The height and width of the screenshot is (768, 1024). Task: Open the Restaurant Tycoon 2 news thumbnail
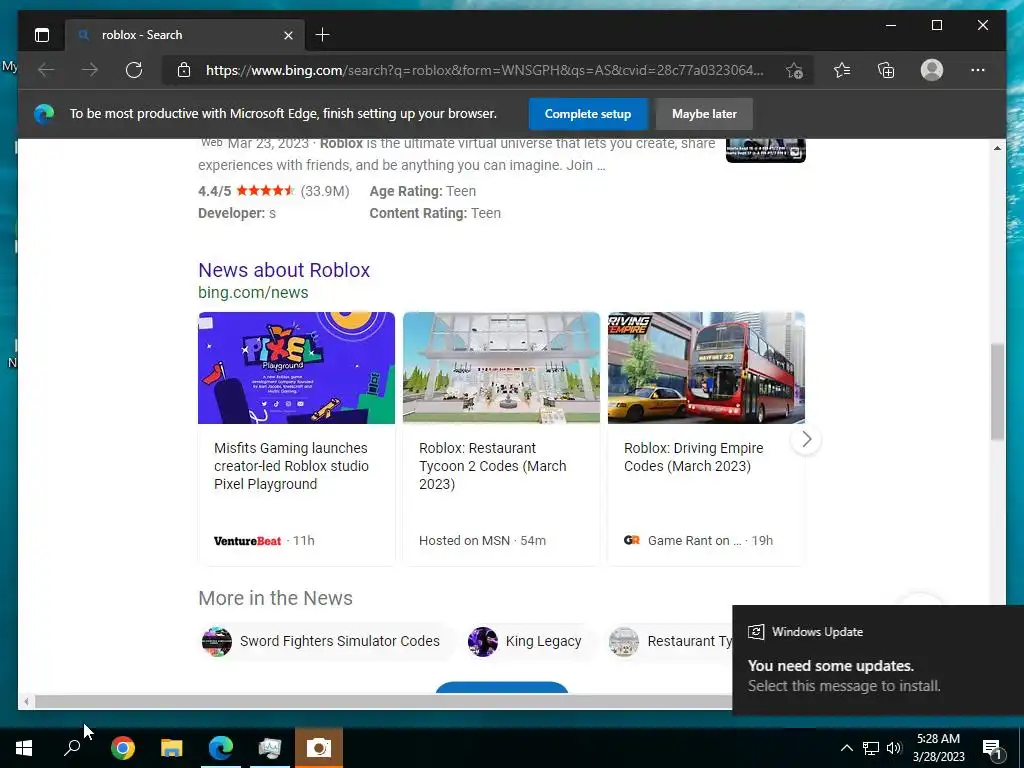(x=502, y=368)
